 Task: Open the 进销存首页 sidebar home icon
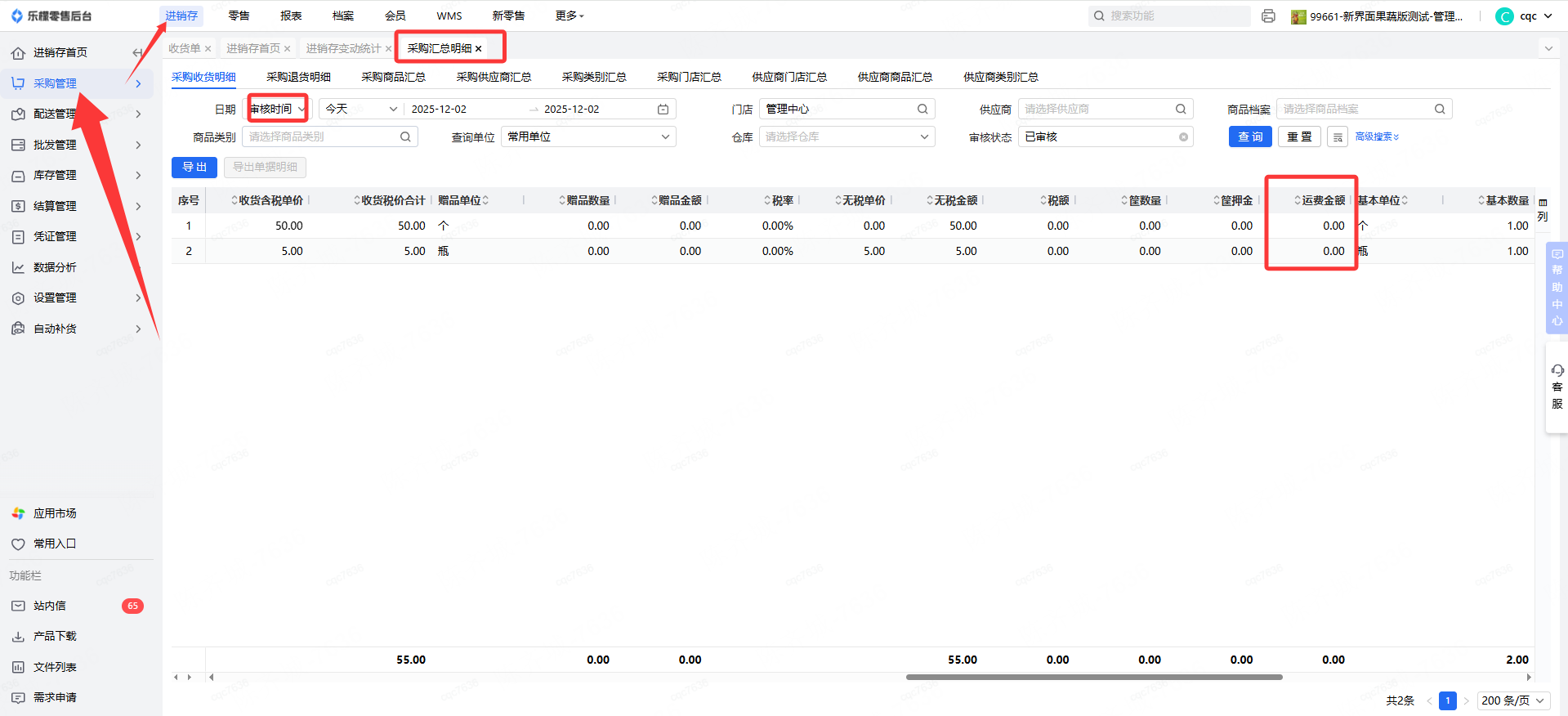pyautogui.click(x=18, y=53)
